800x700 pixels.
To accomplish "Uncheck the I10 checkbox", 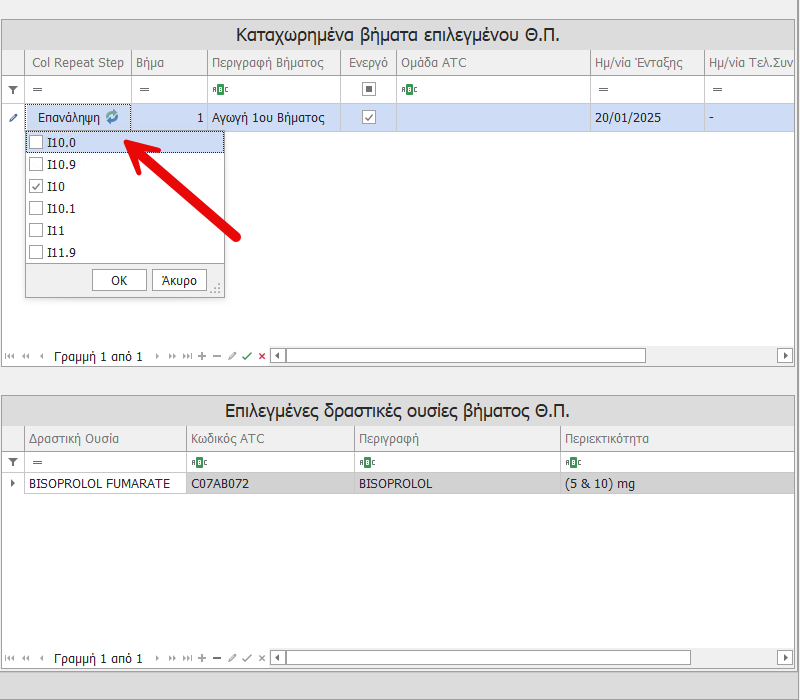I will [x=36, y=186].
